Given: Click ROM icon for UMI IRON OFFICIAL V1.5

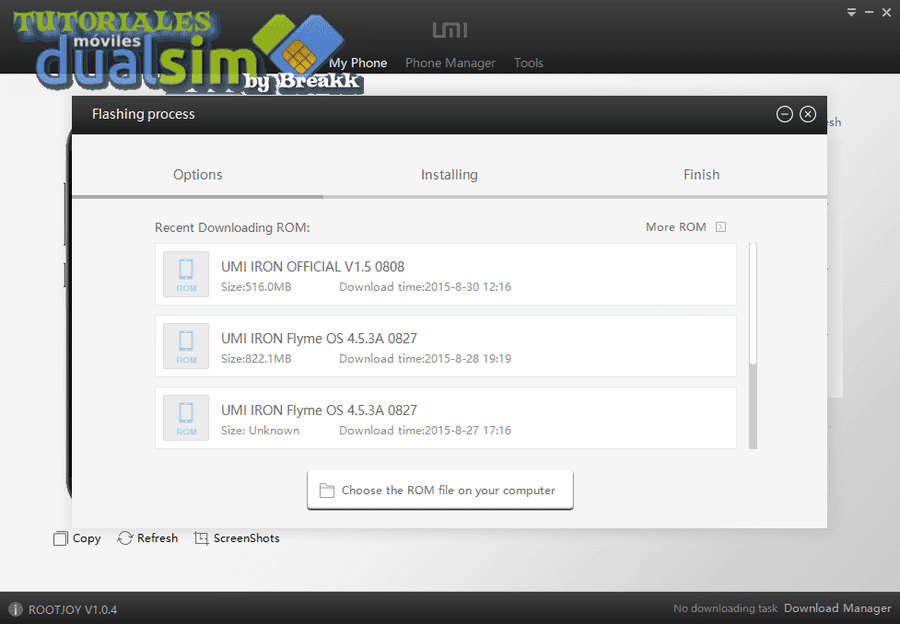Looking at the screenshot, I should 186,274.
